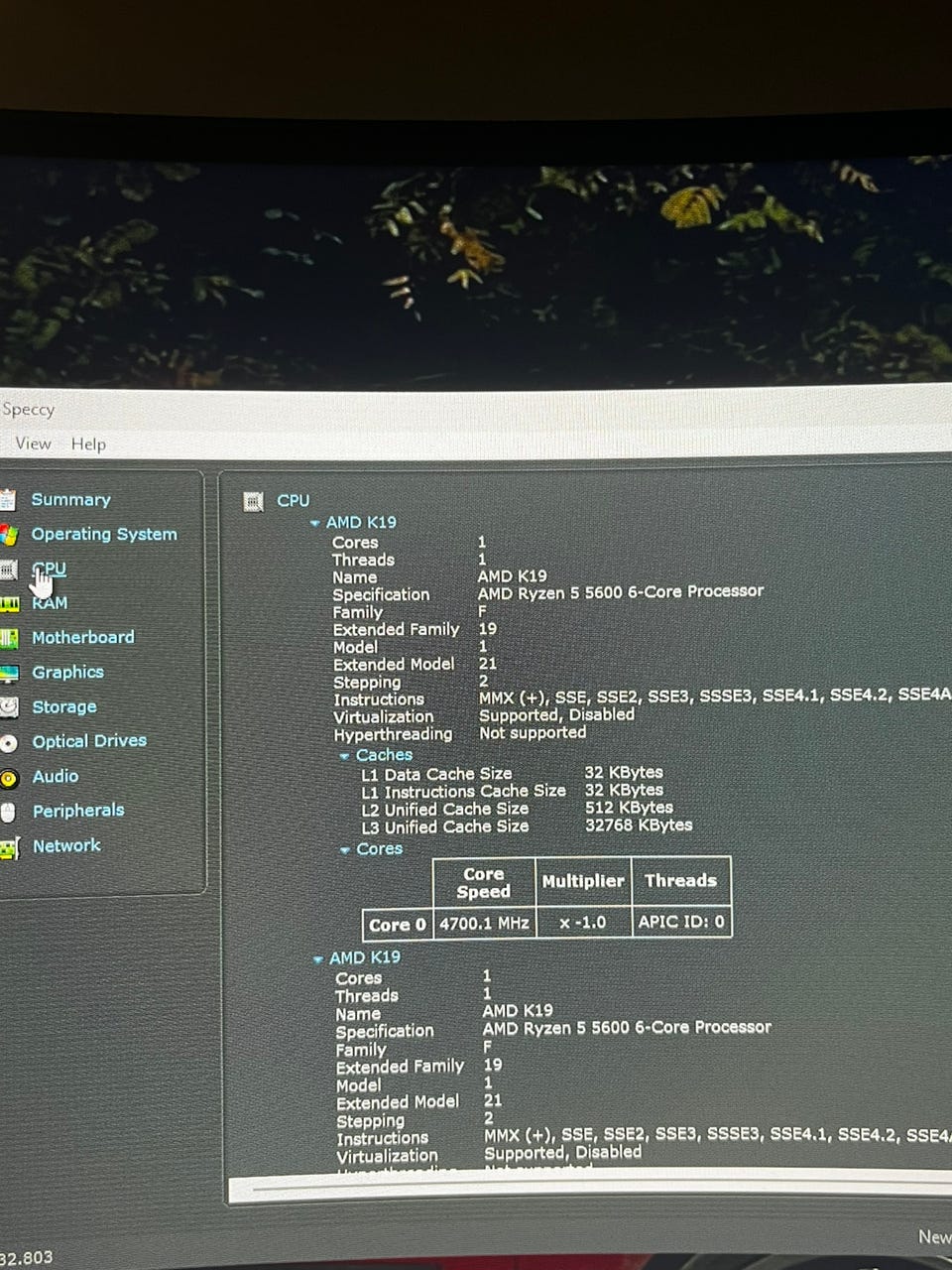Click the Summary sidebar icon
The height and width of the screenshot is (1270, 952).
click(8, 499)
